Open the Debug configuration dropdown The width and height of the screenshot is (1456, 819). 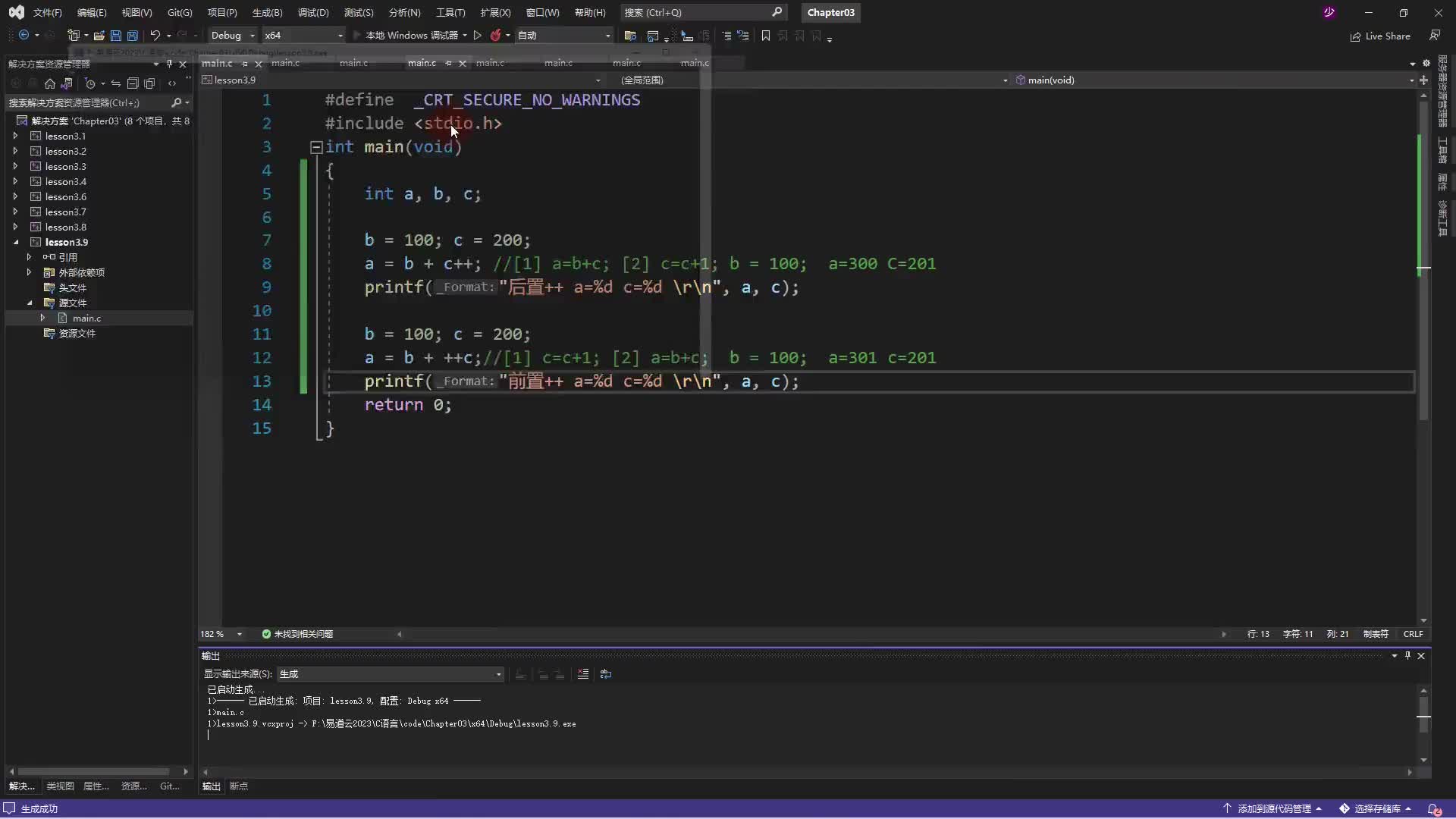[231, 36]
